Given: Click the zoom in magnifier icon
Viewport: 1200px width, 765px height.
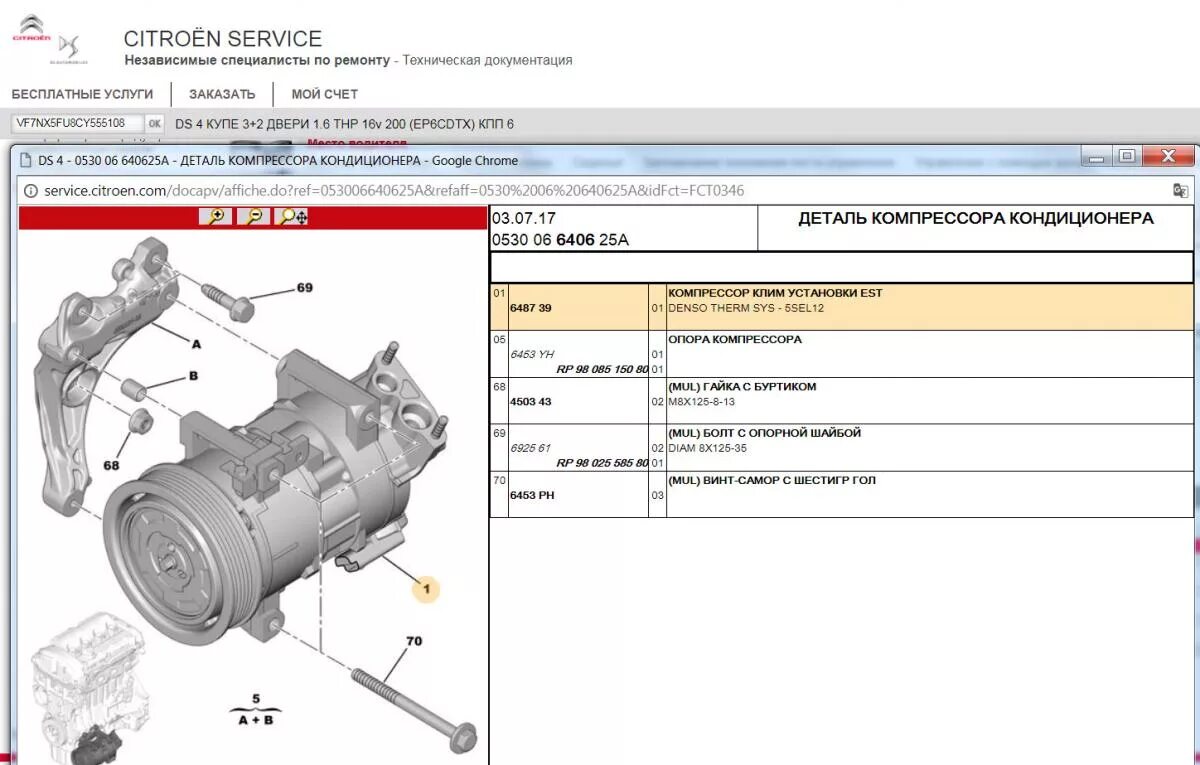Looking at the screenshot, I should [215, 216].
